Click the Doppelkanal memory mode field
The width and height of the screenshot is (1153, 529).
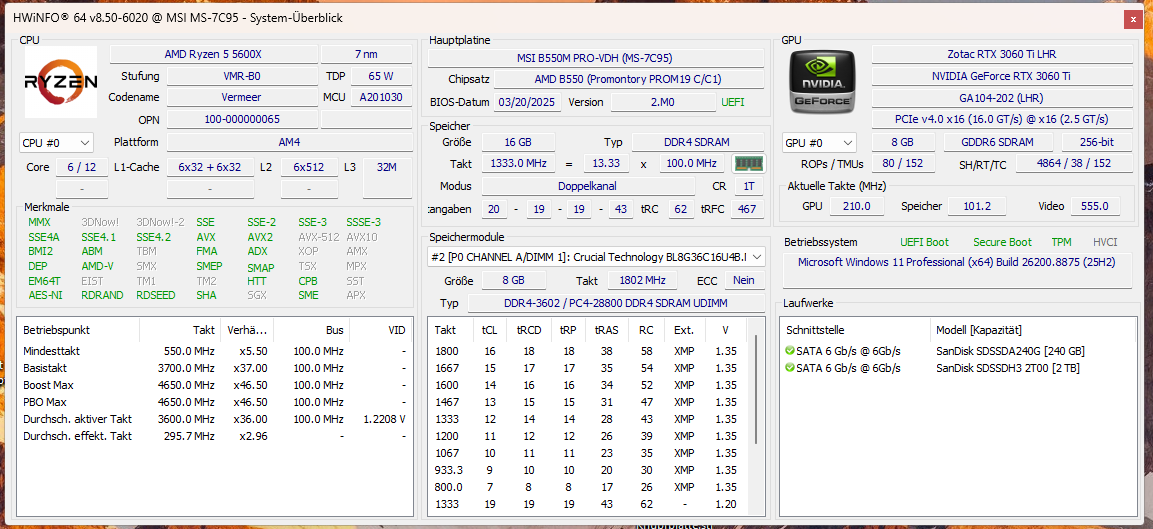(588, 186)
